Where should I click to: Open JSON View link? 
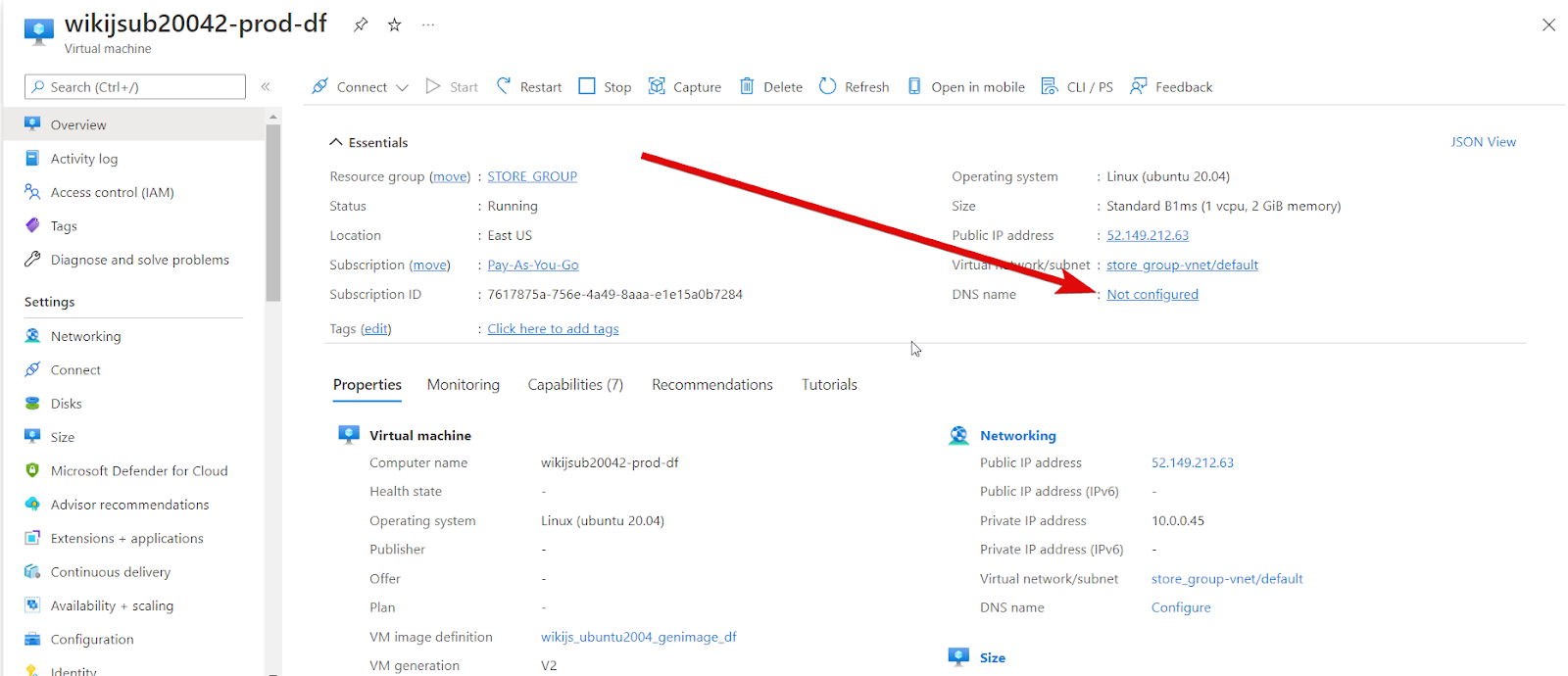pos(1483,142)
